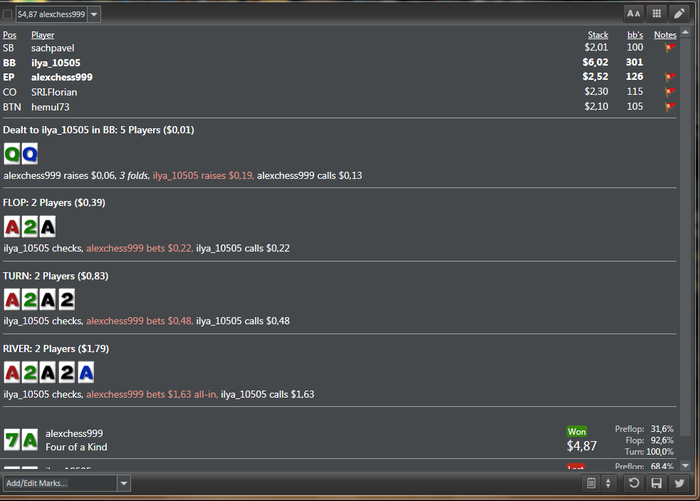The image size is (700, 501).
Task: Click the save floppy disk icon
Action: [657, 483]
